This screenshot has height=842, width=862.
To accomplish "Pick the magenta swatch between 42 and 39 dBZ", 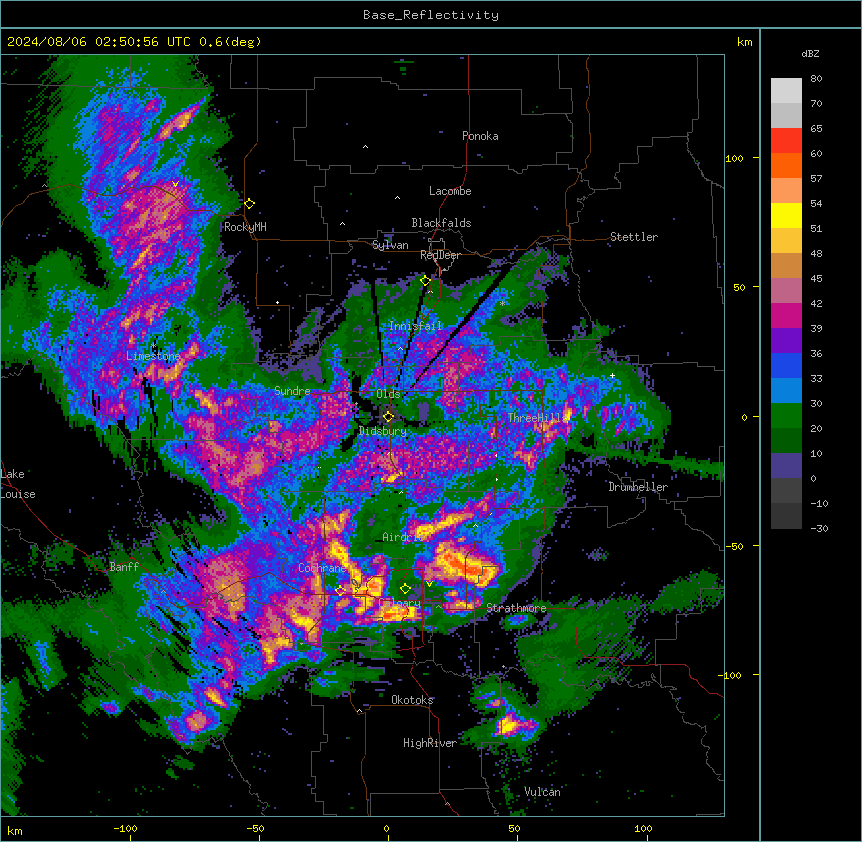I will click(786, 315).
